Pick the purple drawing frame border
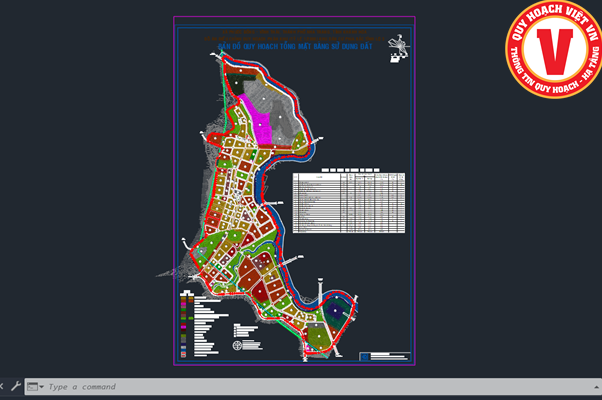602x400 pixels. pos(174,200)
